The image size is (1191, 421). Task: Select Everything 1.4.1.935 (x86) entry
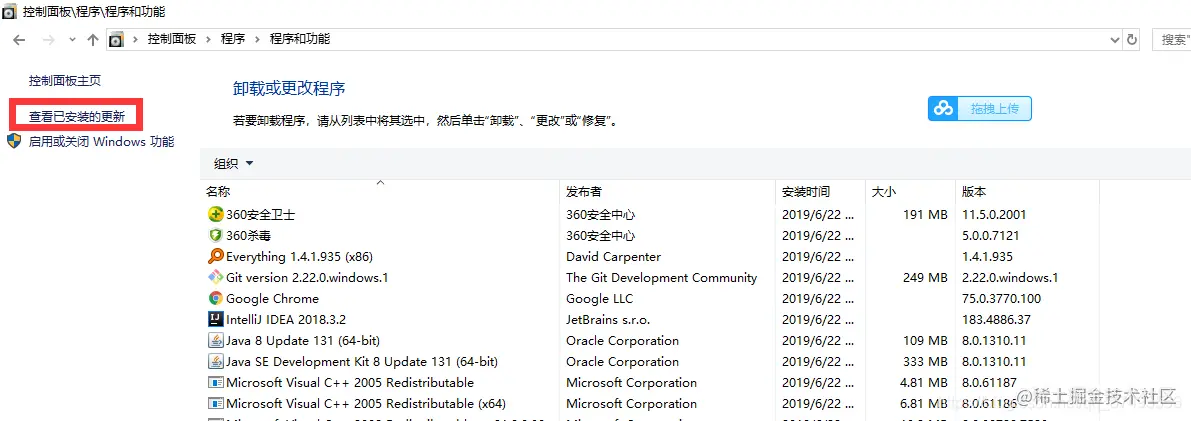click(x=300, y=257)
